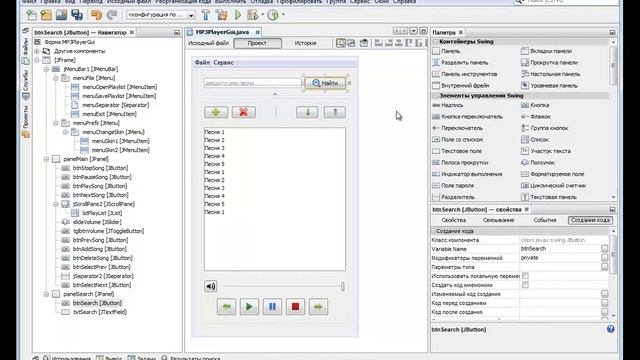Click the palette vertical scrollbar
Screen dimensions: 640x360
613,65
